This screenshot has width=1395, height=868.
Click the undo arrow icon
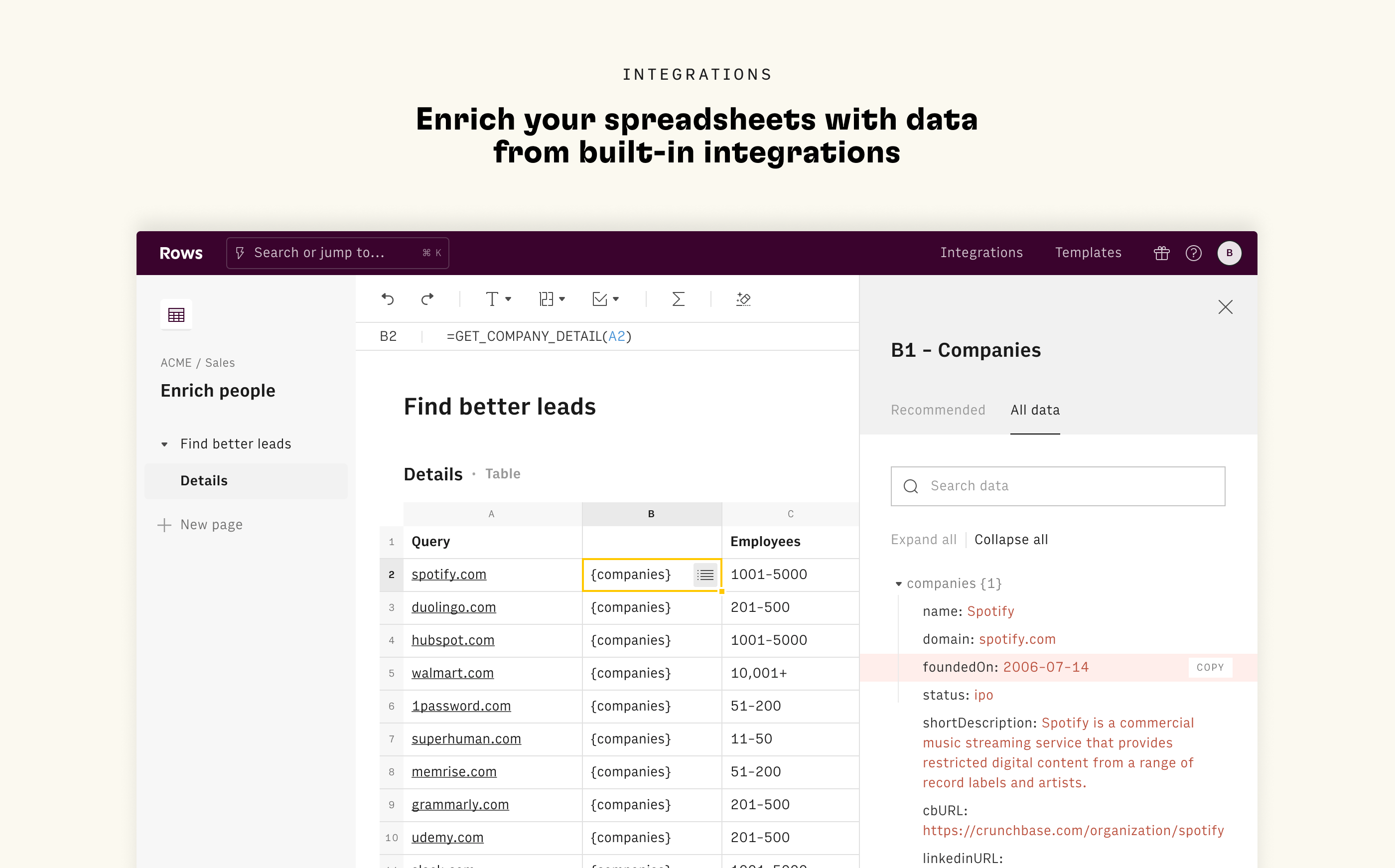(387, 299)
